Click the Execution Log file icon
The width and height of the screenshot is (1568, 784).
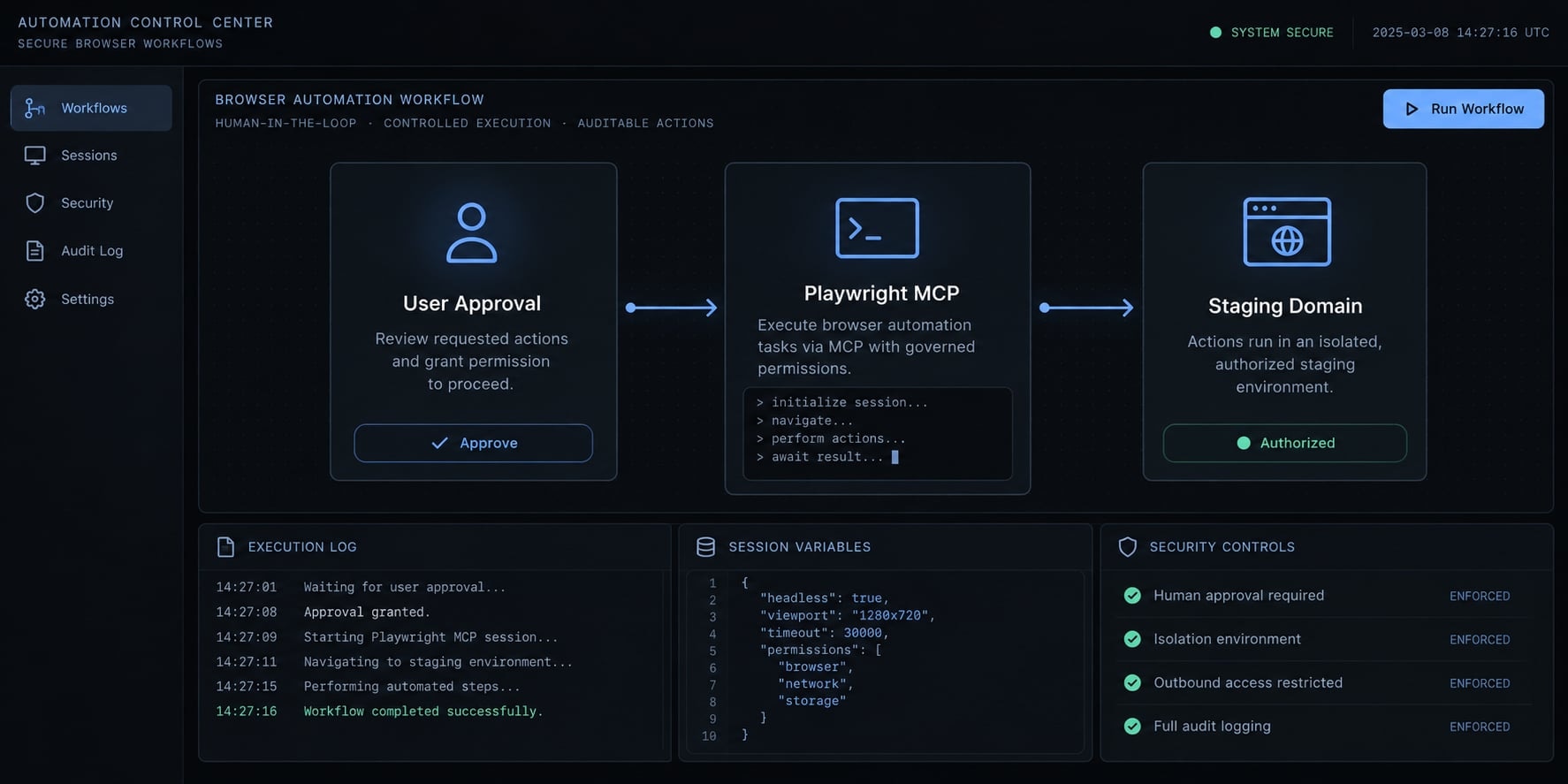click(225, 547)
